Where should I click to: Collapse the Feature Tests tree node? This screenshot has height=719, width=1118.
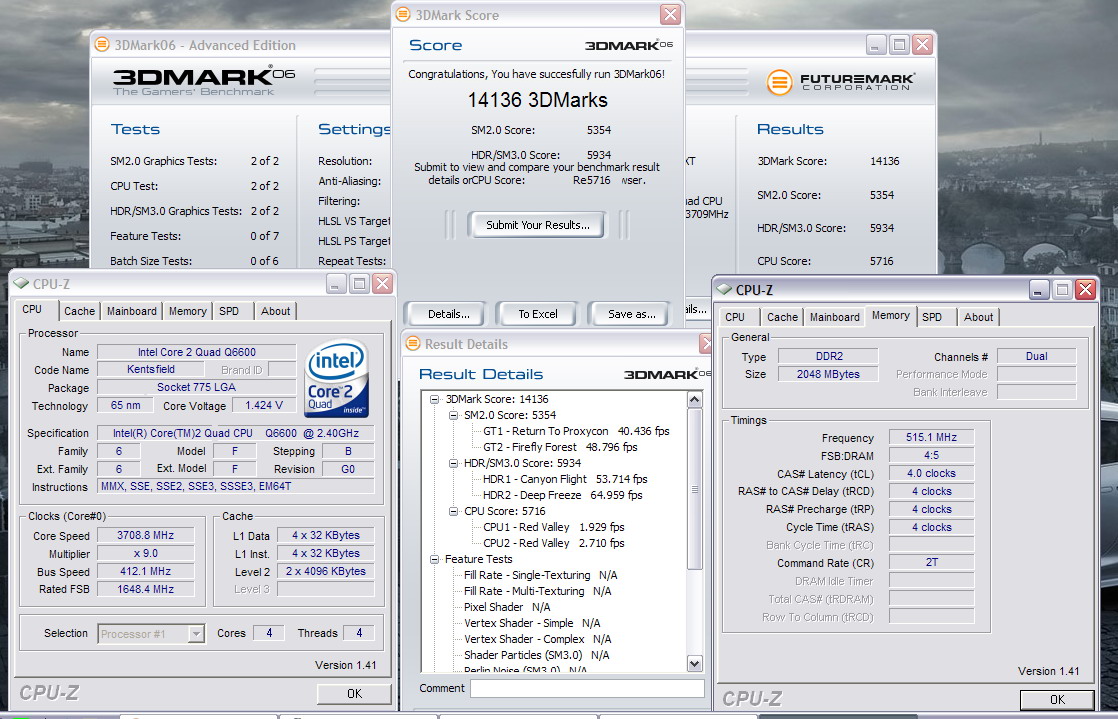pyautogui.click(x=434, y=559)
